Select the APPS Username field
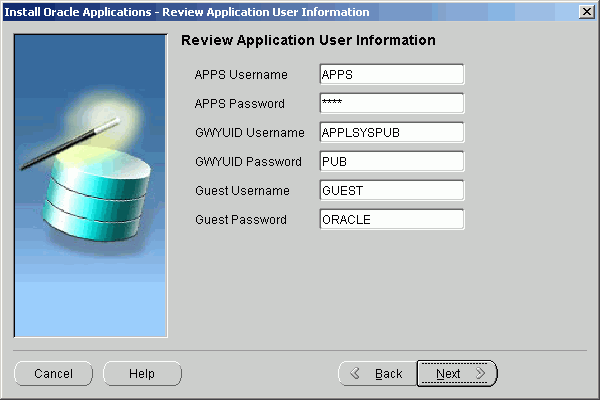This screenshot has width=600, height=400. click(392, 74)
